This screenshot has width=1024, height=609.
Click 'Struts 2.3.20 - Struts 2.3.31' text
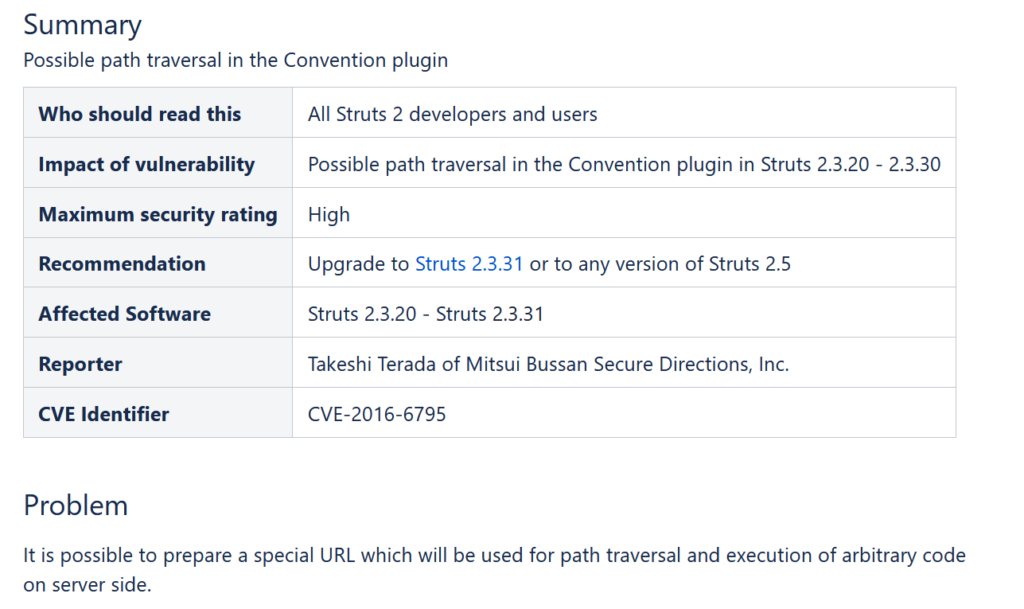click(x=425, y=314)
